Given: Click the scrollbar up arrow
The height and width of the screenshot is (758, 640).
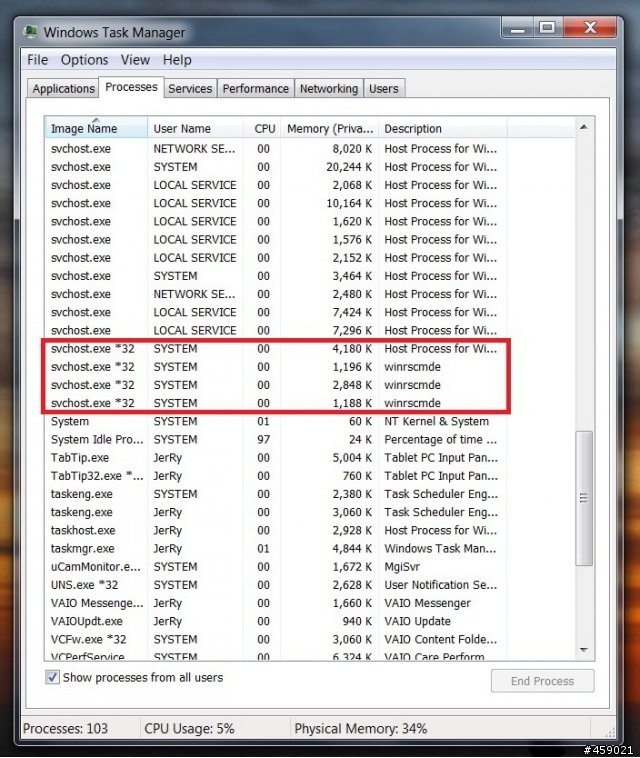Looking at the screenshot, I should [x=584, y=127].
